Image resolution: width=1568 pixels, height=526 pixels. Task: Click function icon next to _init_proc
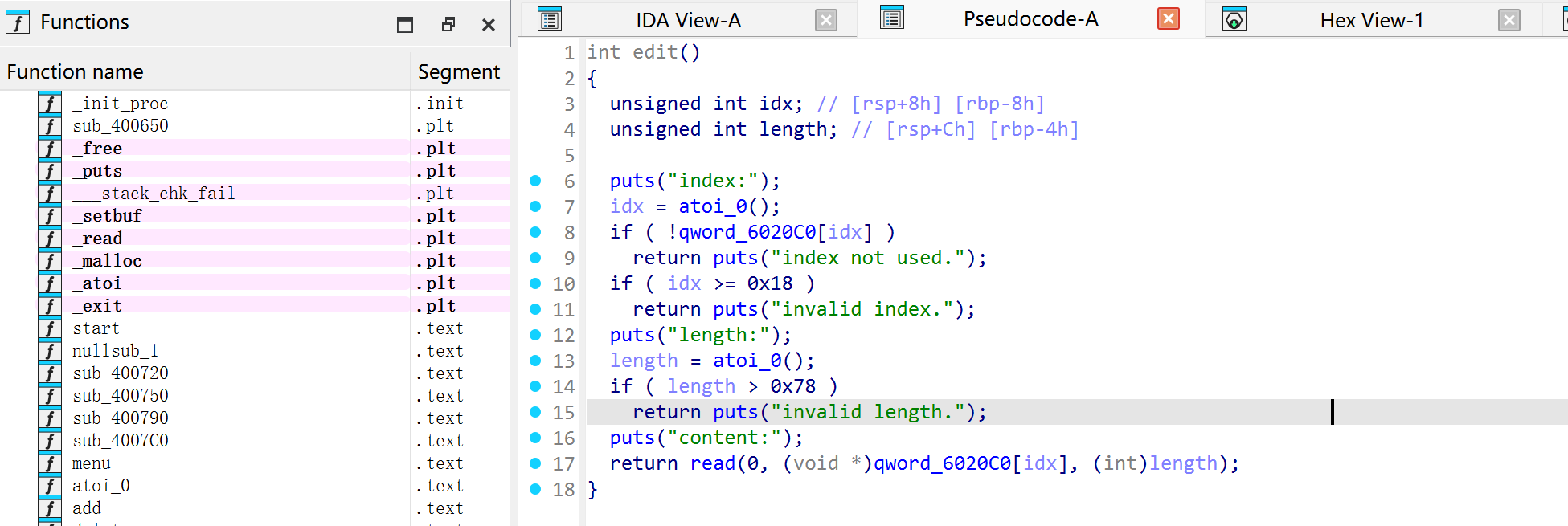pos(50,104)
